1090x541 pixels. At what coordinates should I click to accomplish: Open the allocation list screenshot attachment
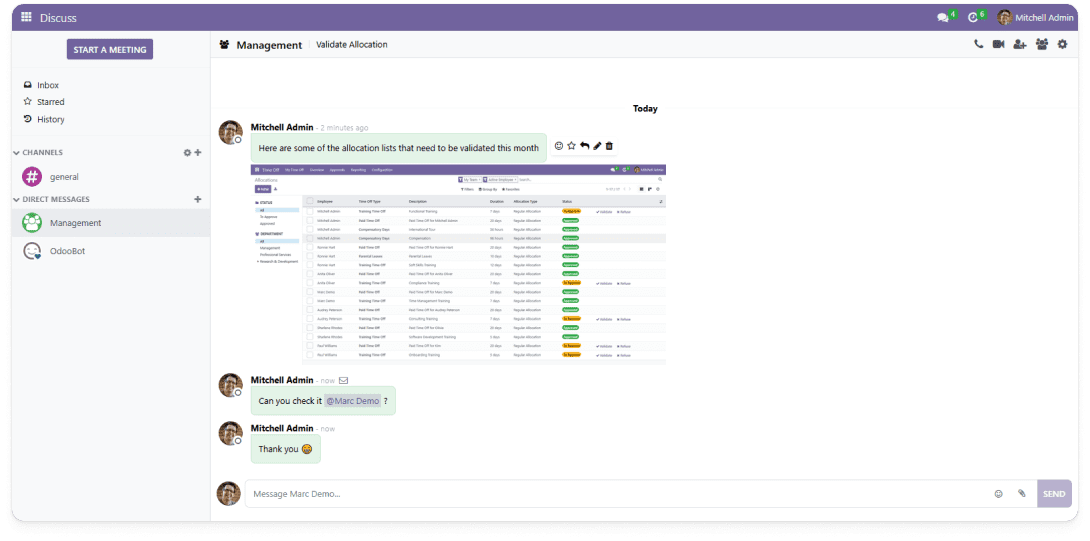pos(458,263)
